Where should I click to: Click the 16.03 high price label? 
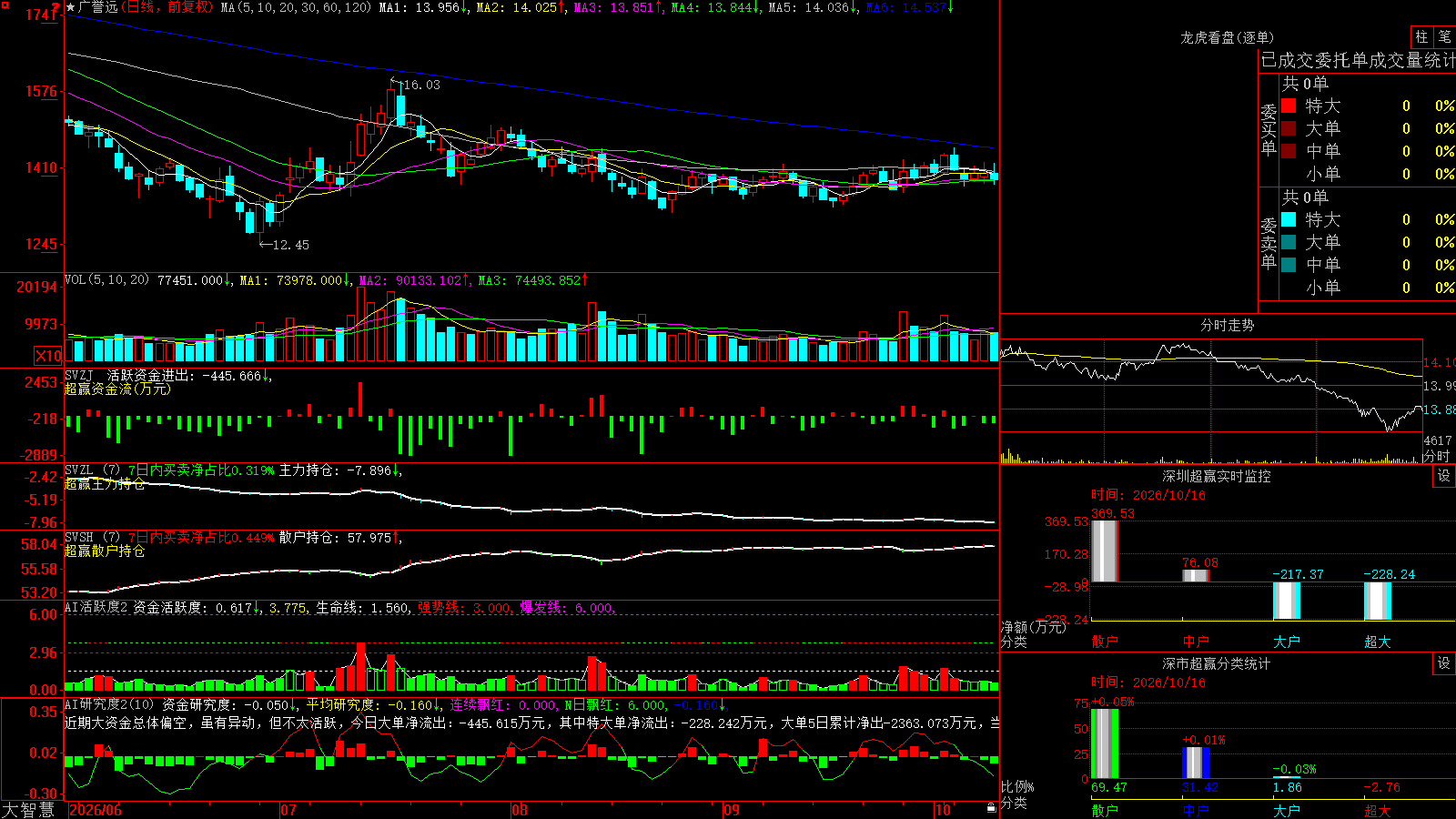click(420, 85)
